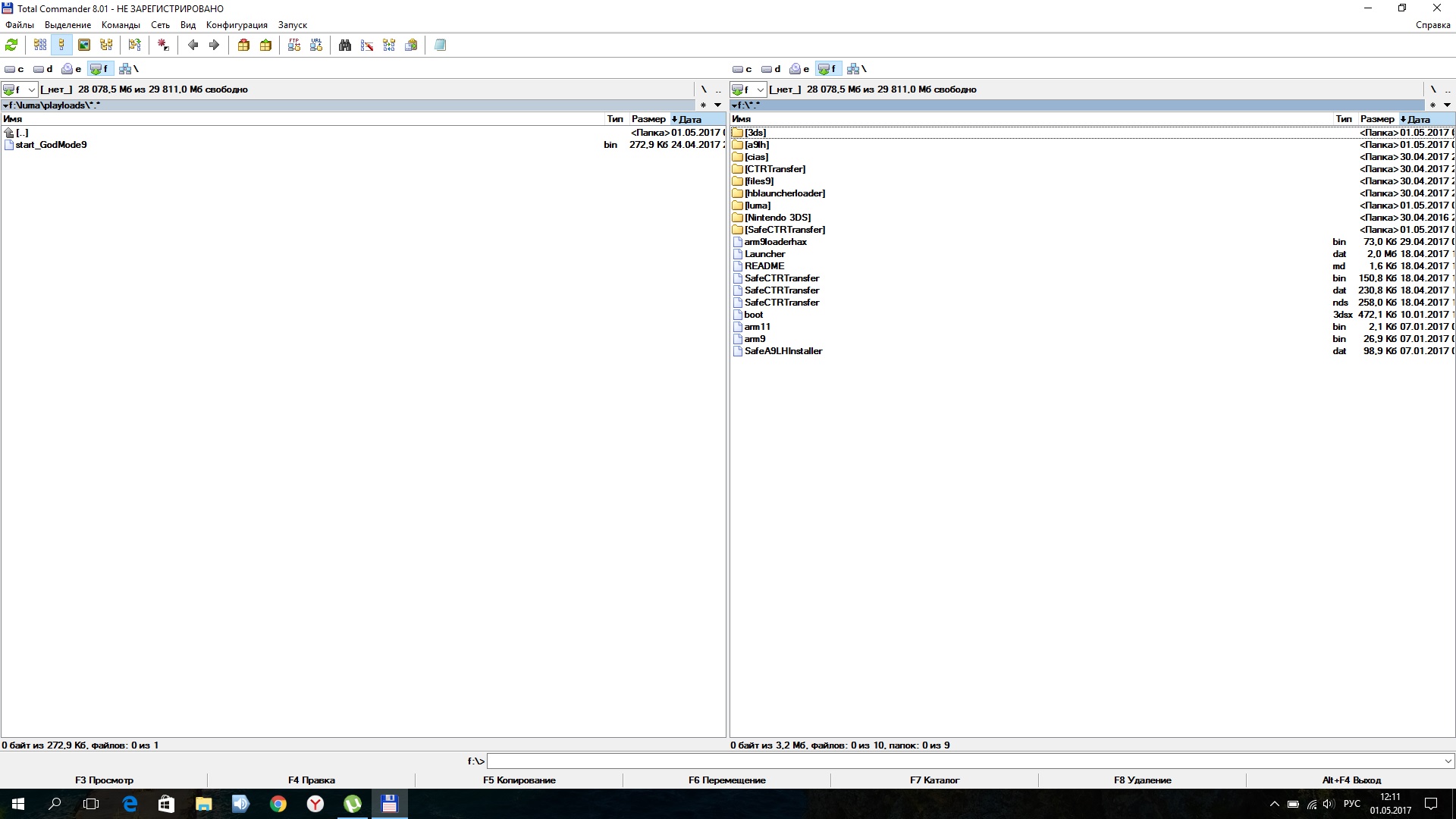Open the Команды menu

[x=121, y=25]
